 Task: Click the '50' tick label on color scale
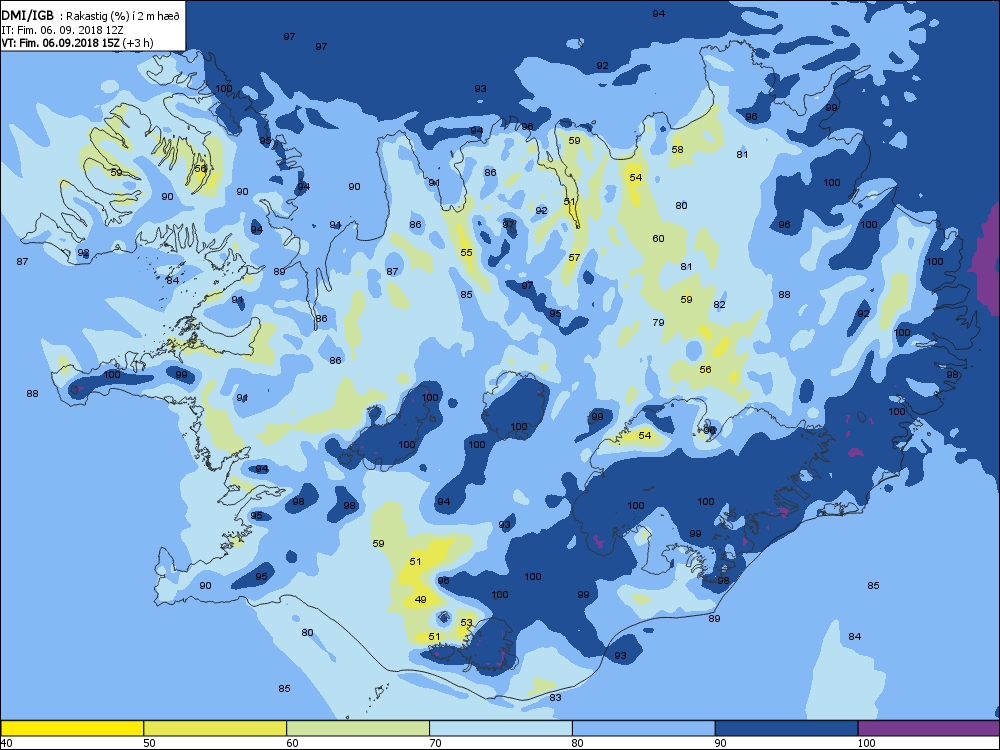coord(149,743)
